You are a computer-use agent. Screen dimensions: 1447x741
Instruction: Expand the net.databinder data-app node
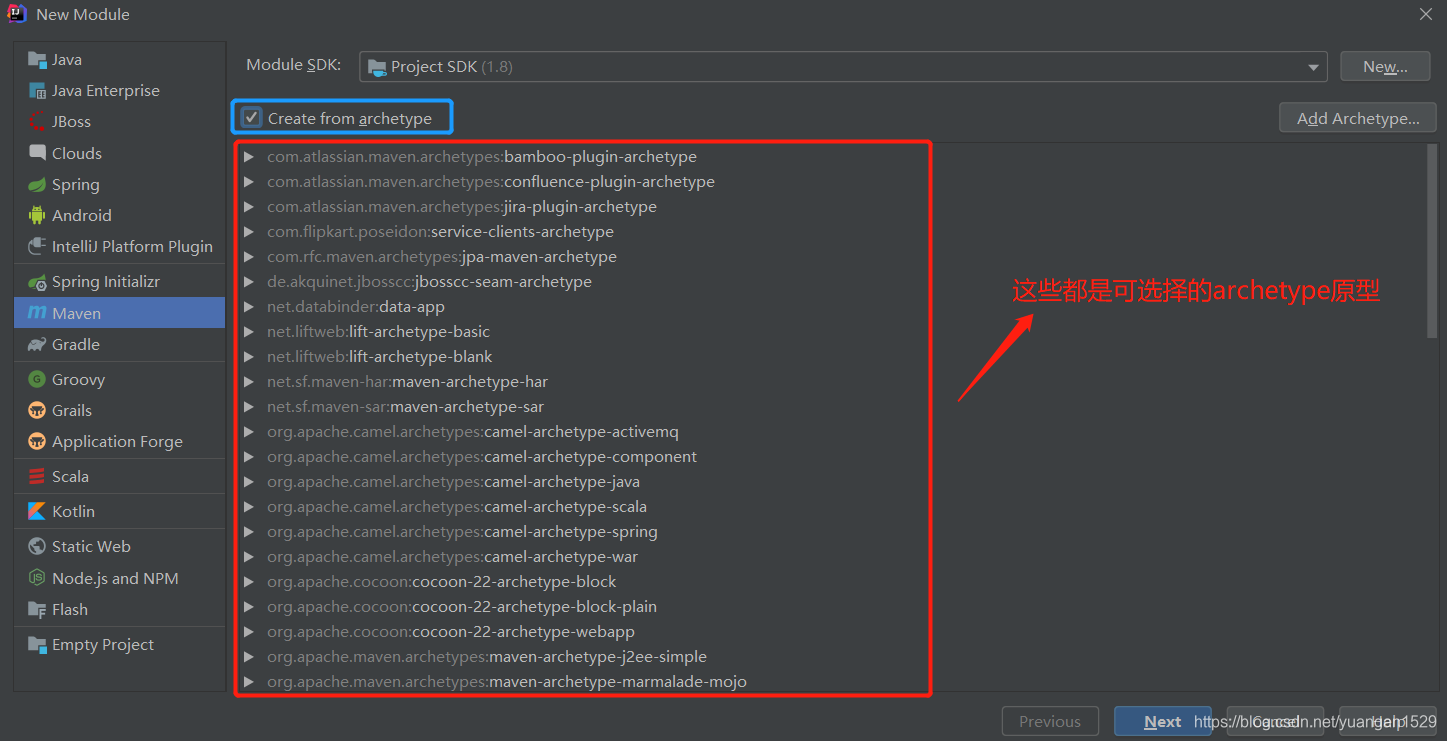[x=248, y=307]
